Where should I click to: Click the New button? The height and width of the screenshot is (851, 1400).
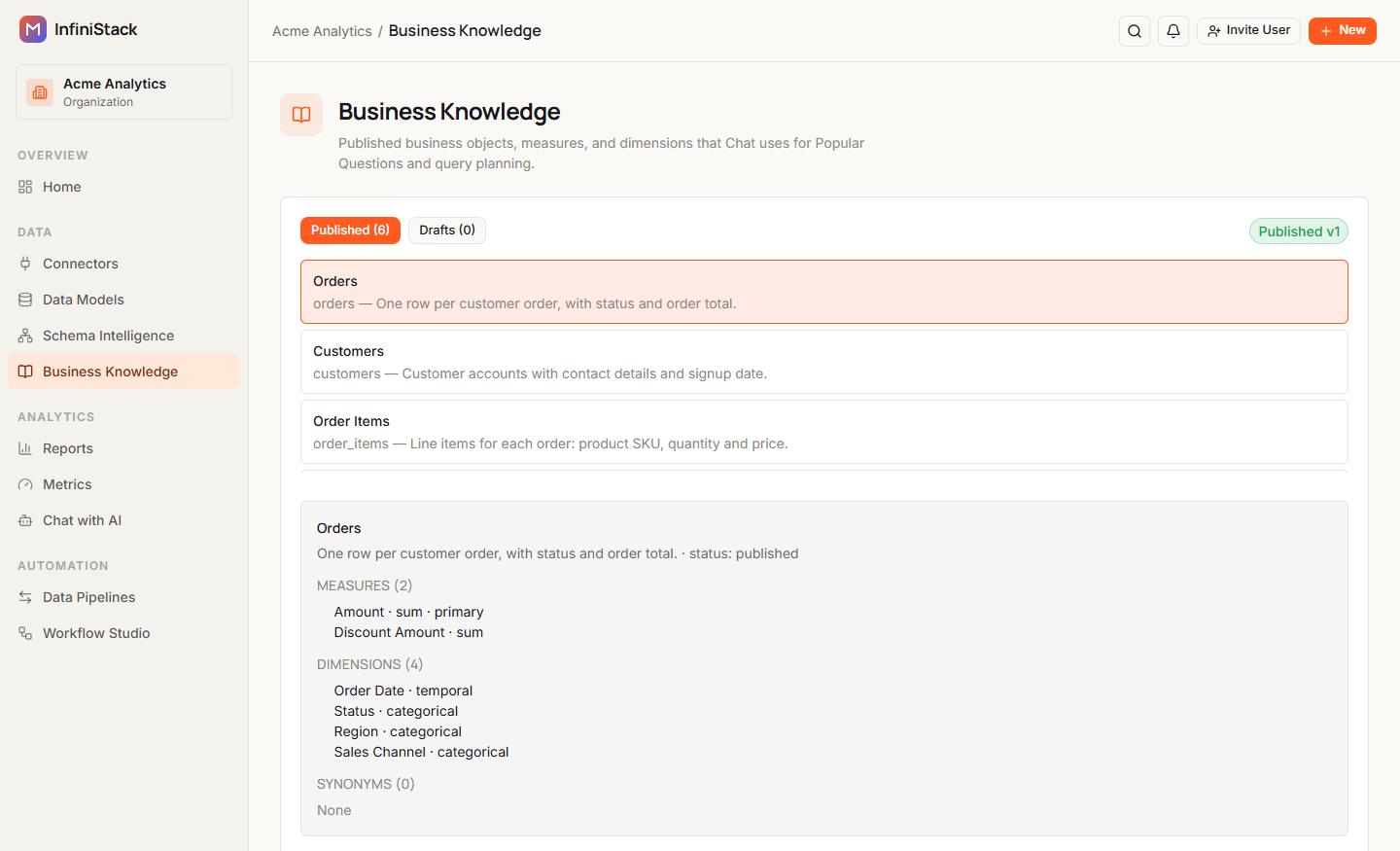coord(1343,31)
